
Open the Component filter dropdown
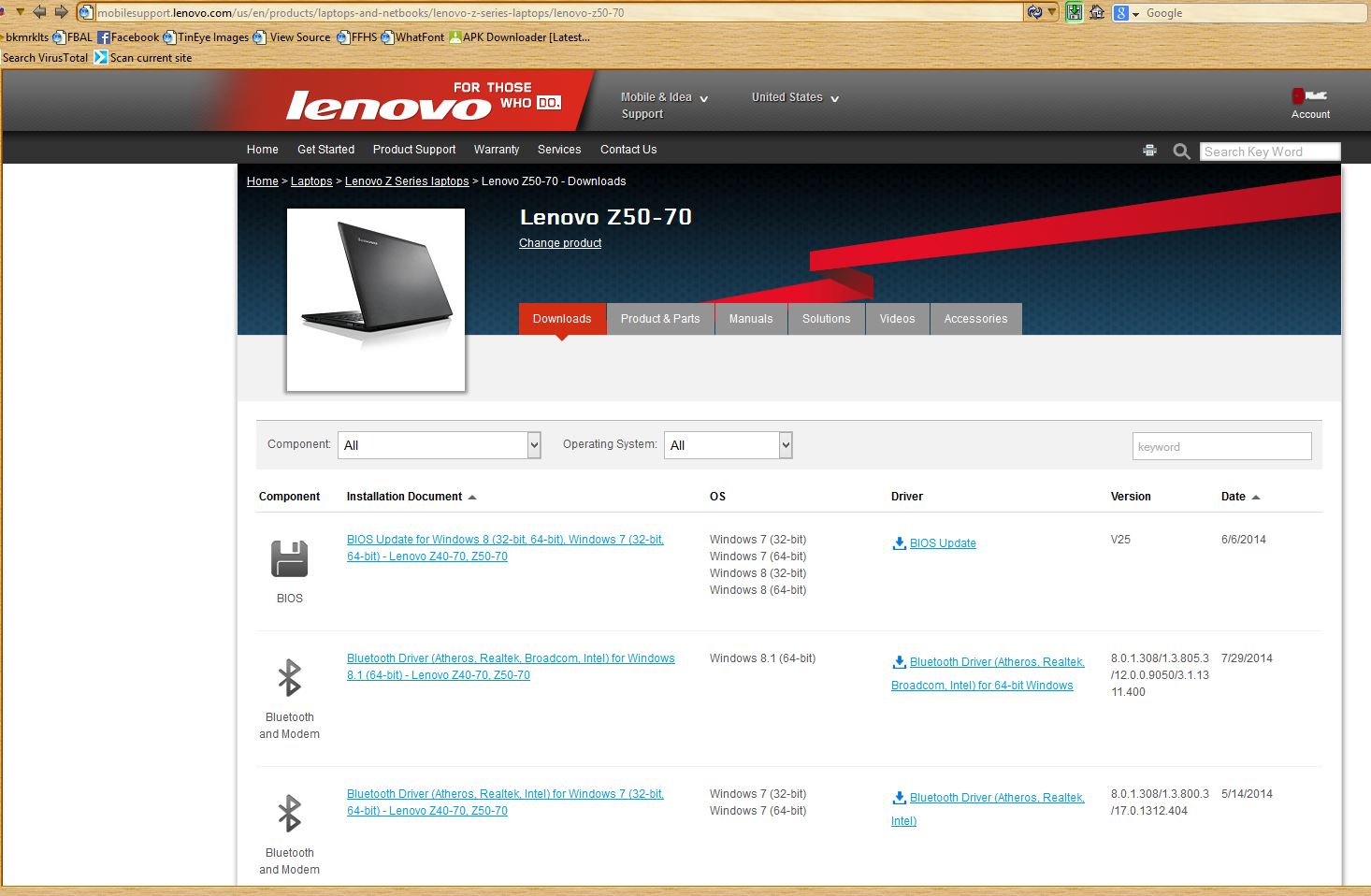[x=440, y=445]
